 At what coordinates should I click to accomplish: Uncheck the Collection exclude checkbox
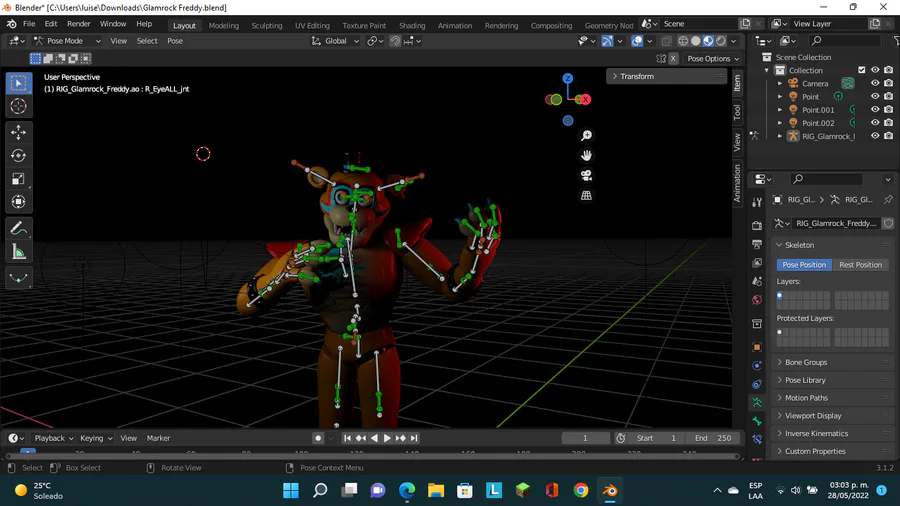click(862, 70)
